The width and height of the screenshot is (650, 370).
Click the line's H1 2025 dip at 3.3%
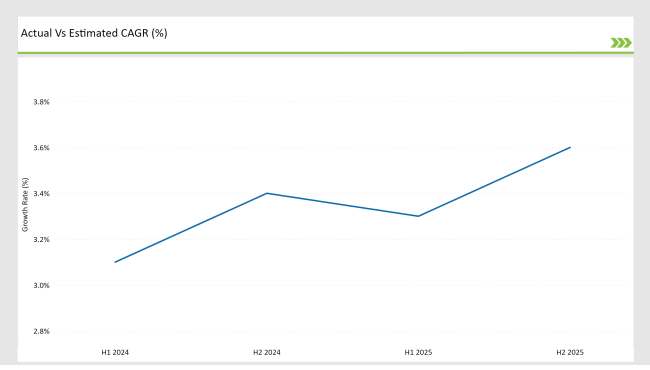point(418,216)
